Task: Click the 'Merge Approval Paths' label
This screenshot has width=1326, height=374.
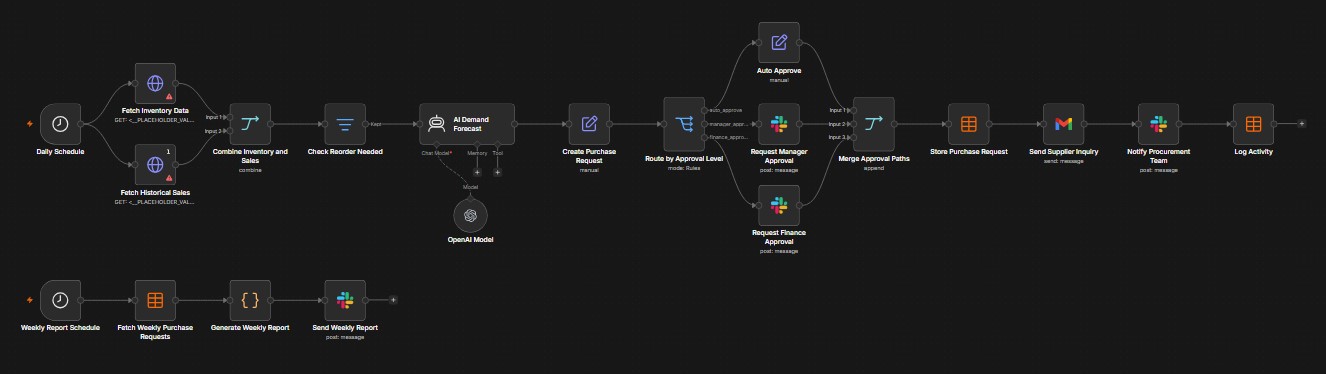Action: (x=874, y=159)
